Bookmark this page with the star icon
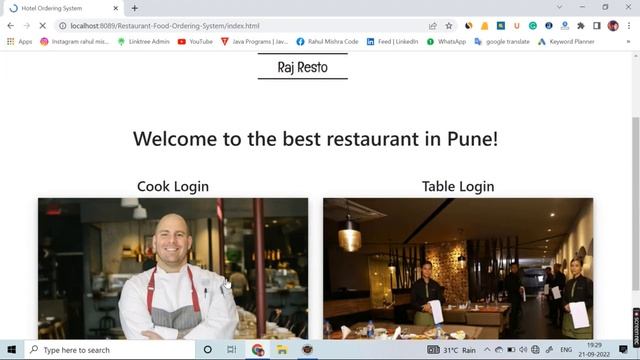This screenshot has width=640, height=360. click(x=449, y=26)
